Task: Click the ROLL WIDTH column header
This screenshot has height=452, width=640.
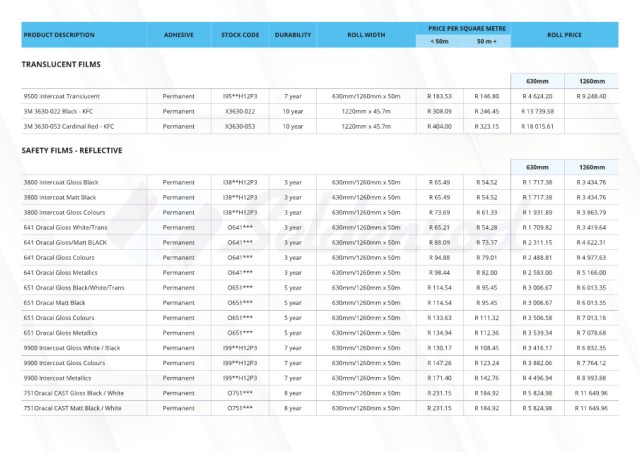Action: point(366,35)
